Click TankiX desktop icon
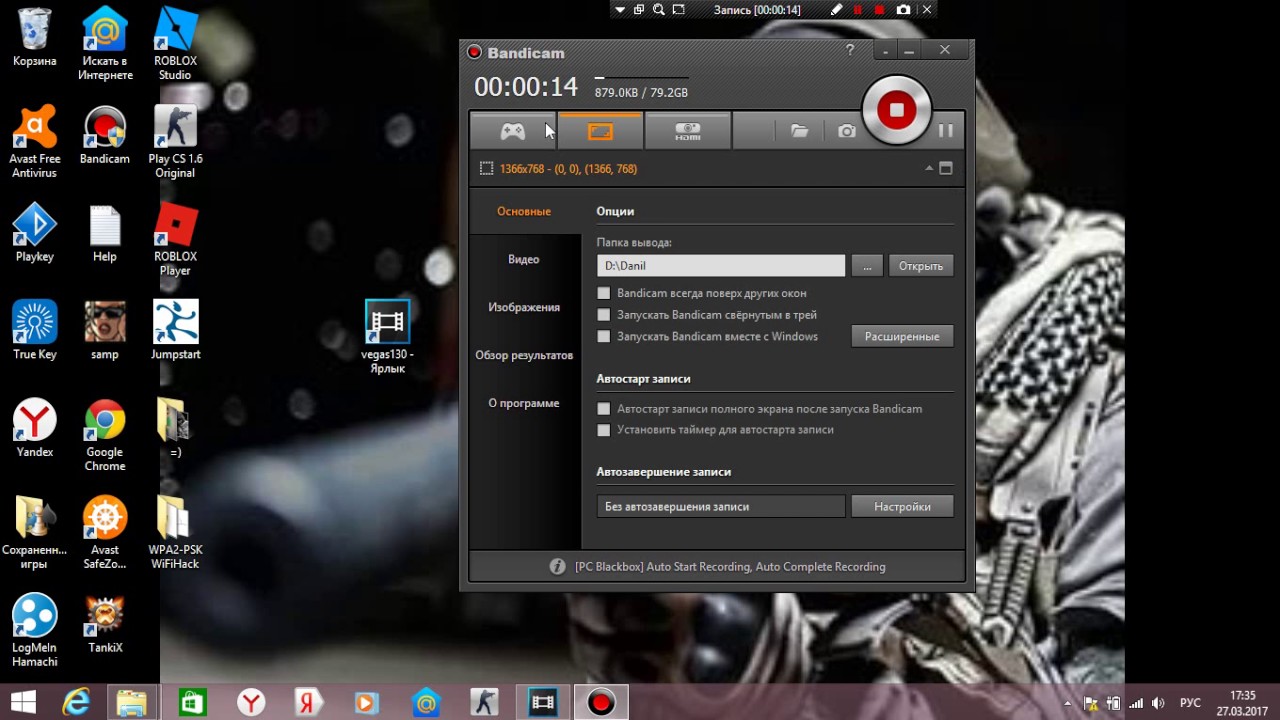 pos(105,624)
